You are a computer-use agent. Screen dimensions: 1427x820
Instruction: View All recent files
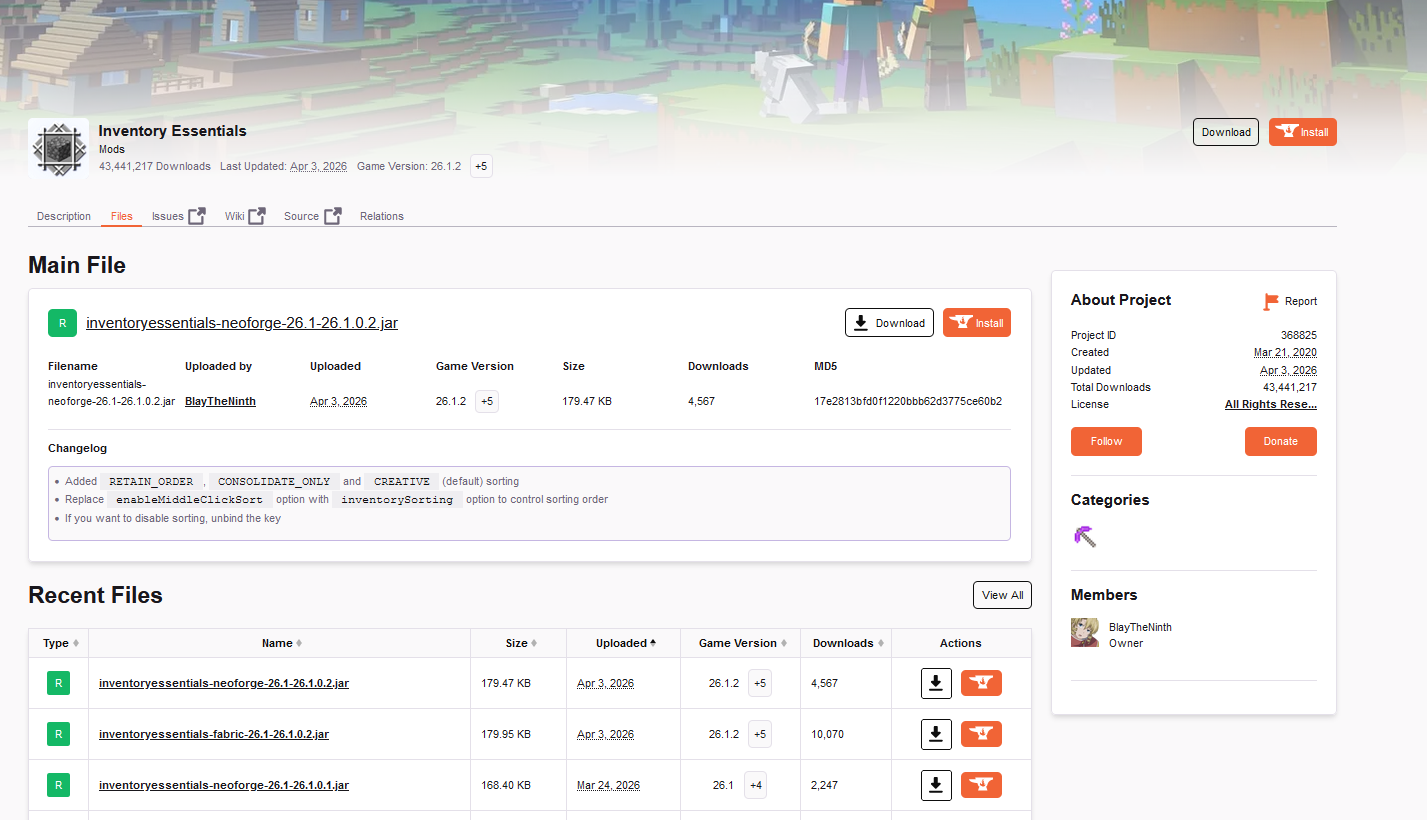[x=1002, y=595]
